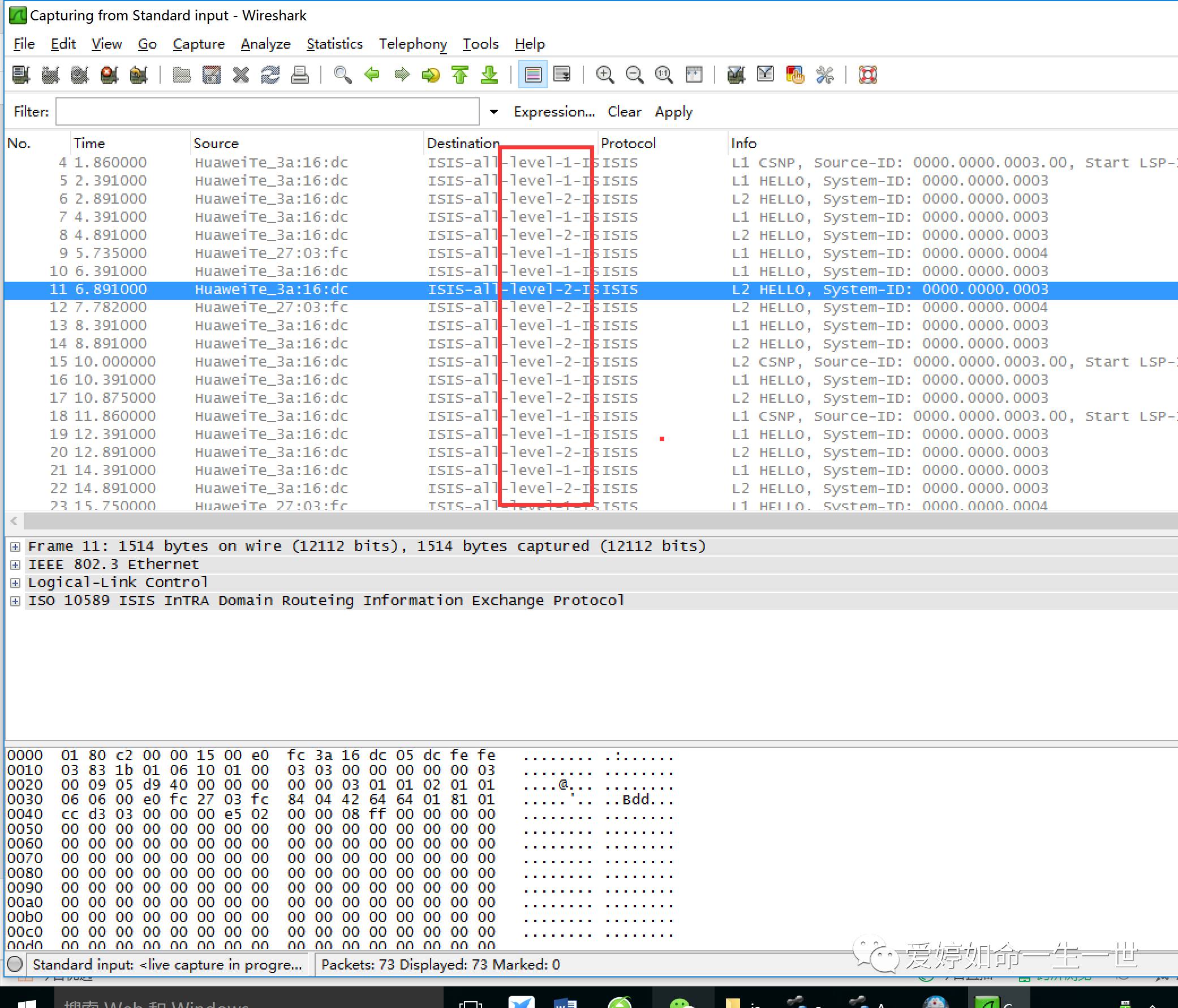Open Help lifebuoy icon
1178x1008 pixels.
coord(867,75)
